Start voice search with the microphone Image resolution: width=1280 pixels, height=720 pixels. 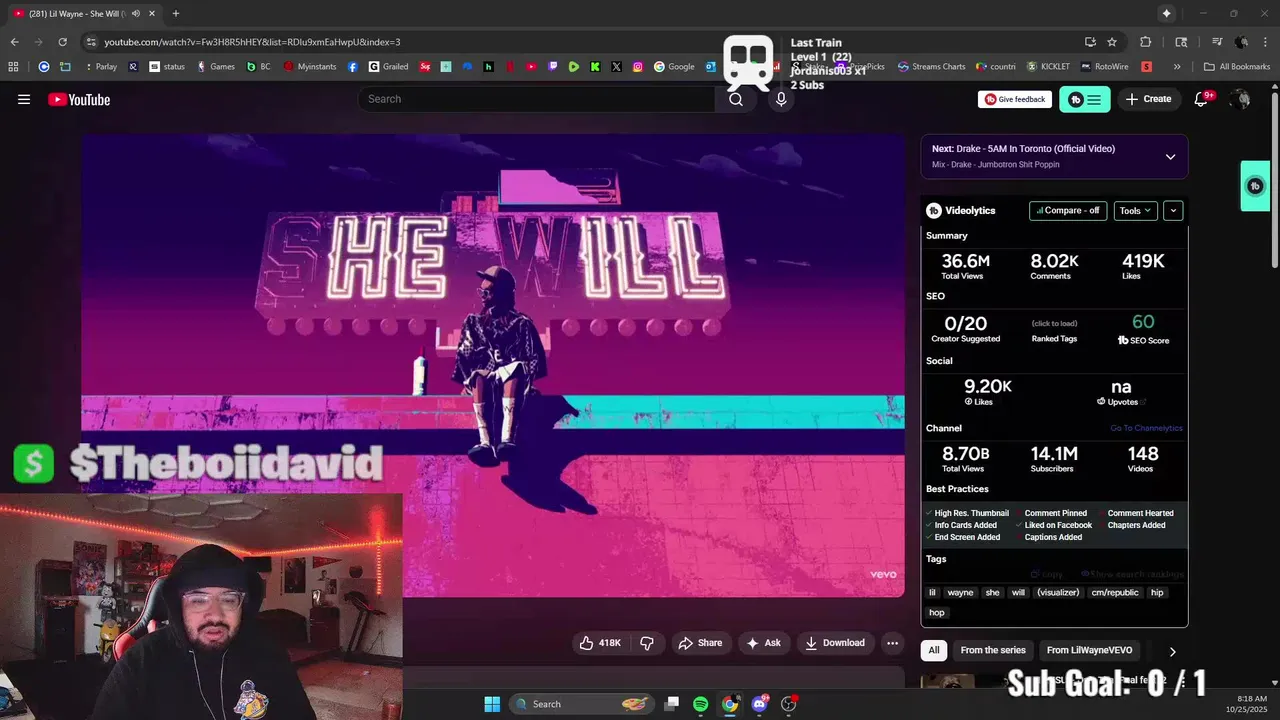click(x=781, y=99)
